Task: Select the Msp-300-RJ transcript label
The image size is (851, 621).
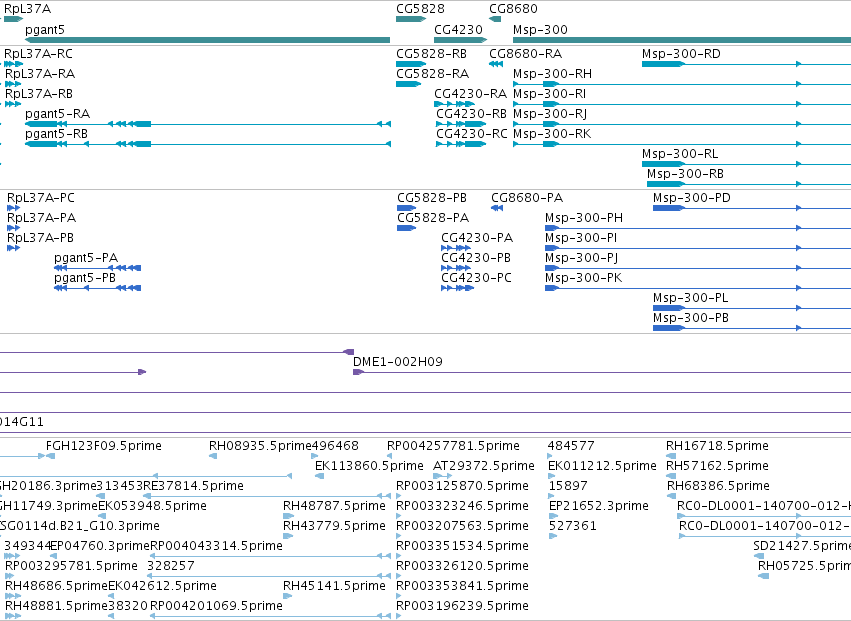Action: 550,114
